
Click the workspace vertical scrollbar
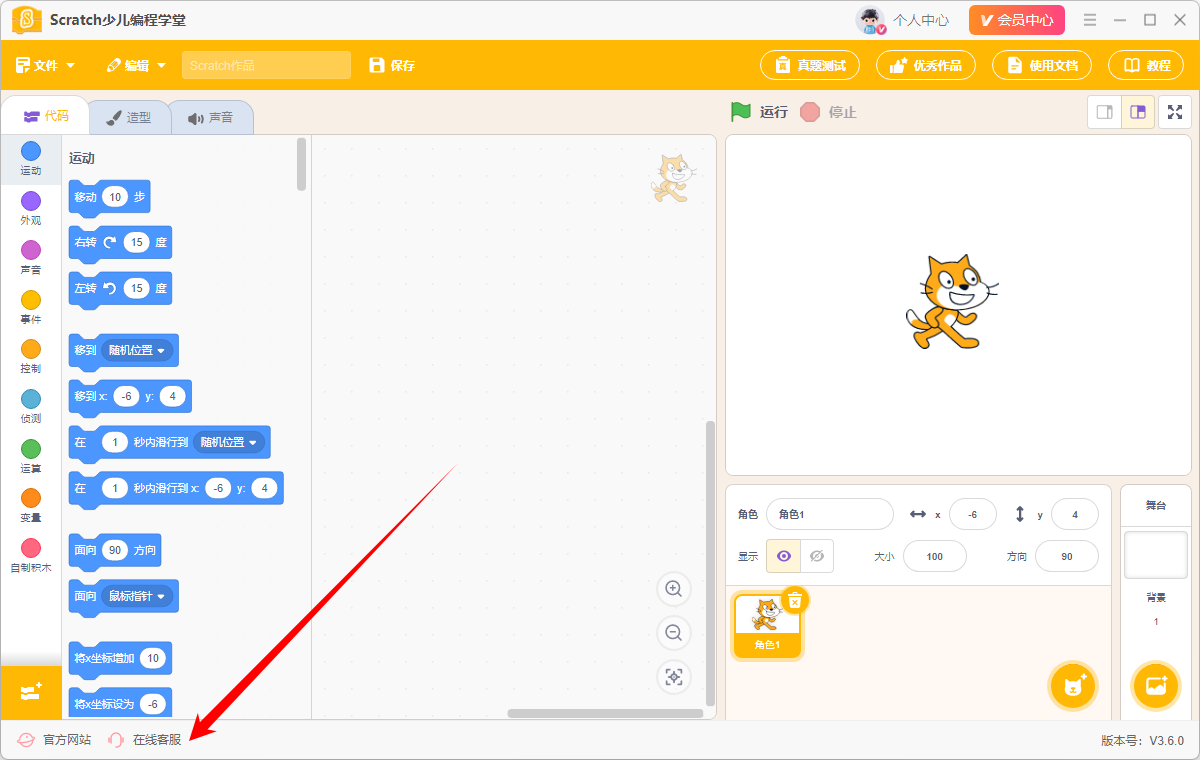(x=711, y=563)
